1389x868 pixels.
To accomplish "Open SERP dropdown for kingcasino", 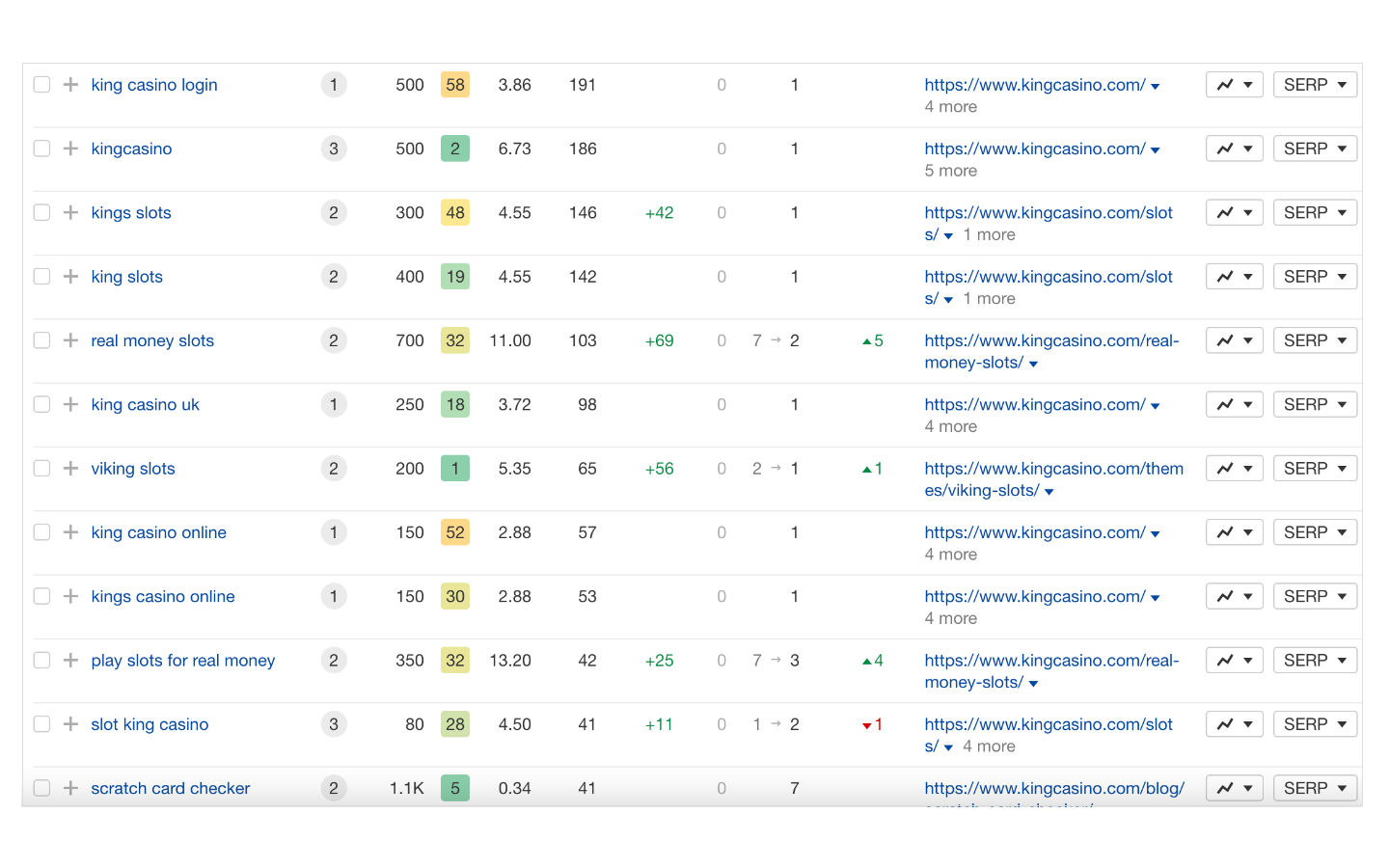I will [x=1315, y=149].
